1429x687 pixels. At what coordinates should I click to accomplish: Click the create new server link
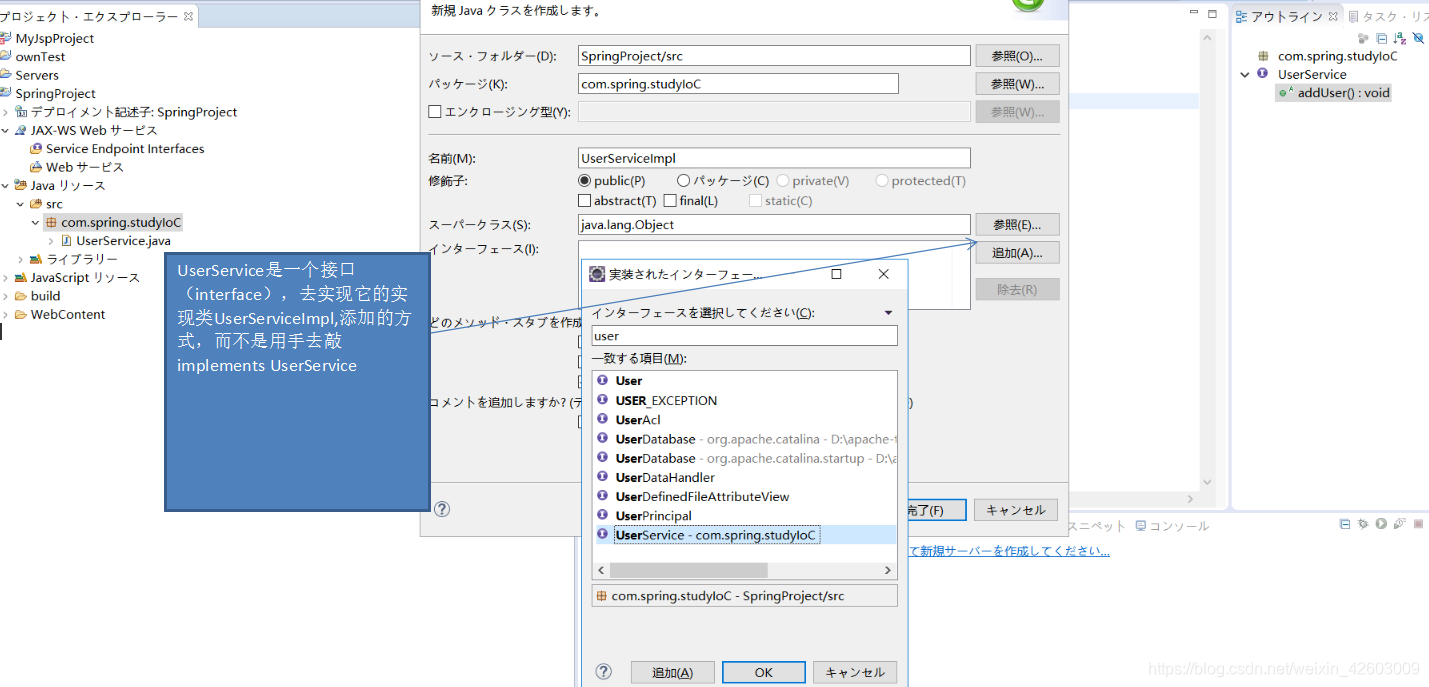pyautogui.click(x=1008, y=551)
